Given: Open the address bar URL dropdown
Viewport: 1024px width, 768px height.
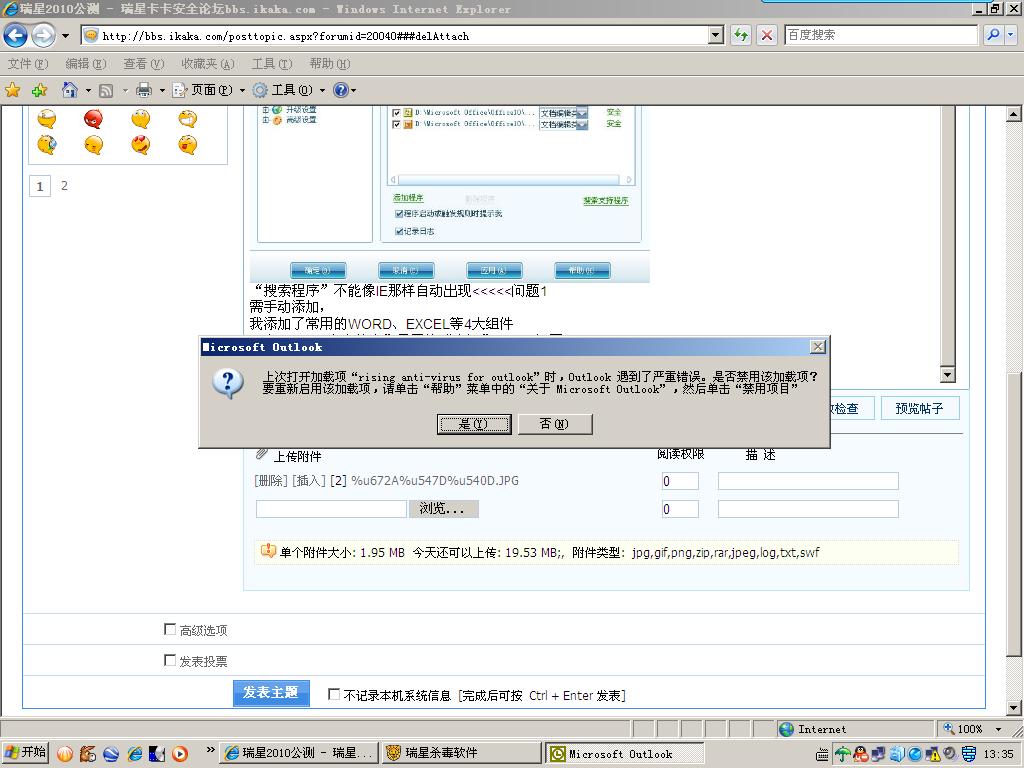Looking at the screenshot, I should [x=716, y=35].
